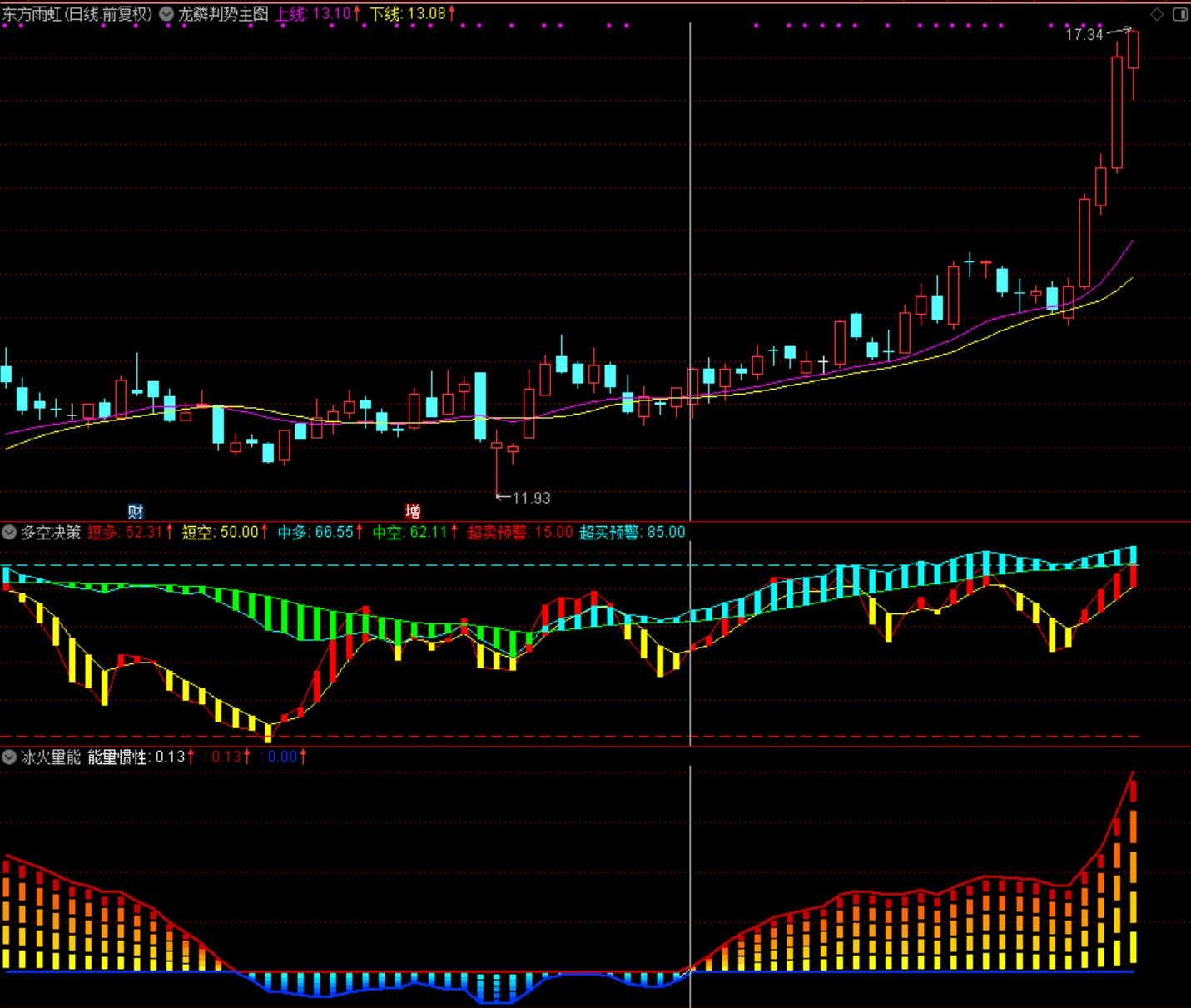
Task: Click the red 0.13 value in 冰火量能 header
Action: tap(228, 757)
